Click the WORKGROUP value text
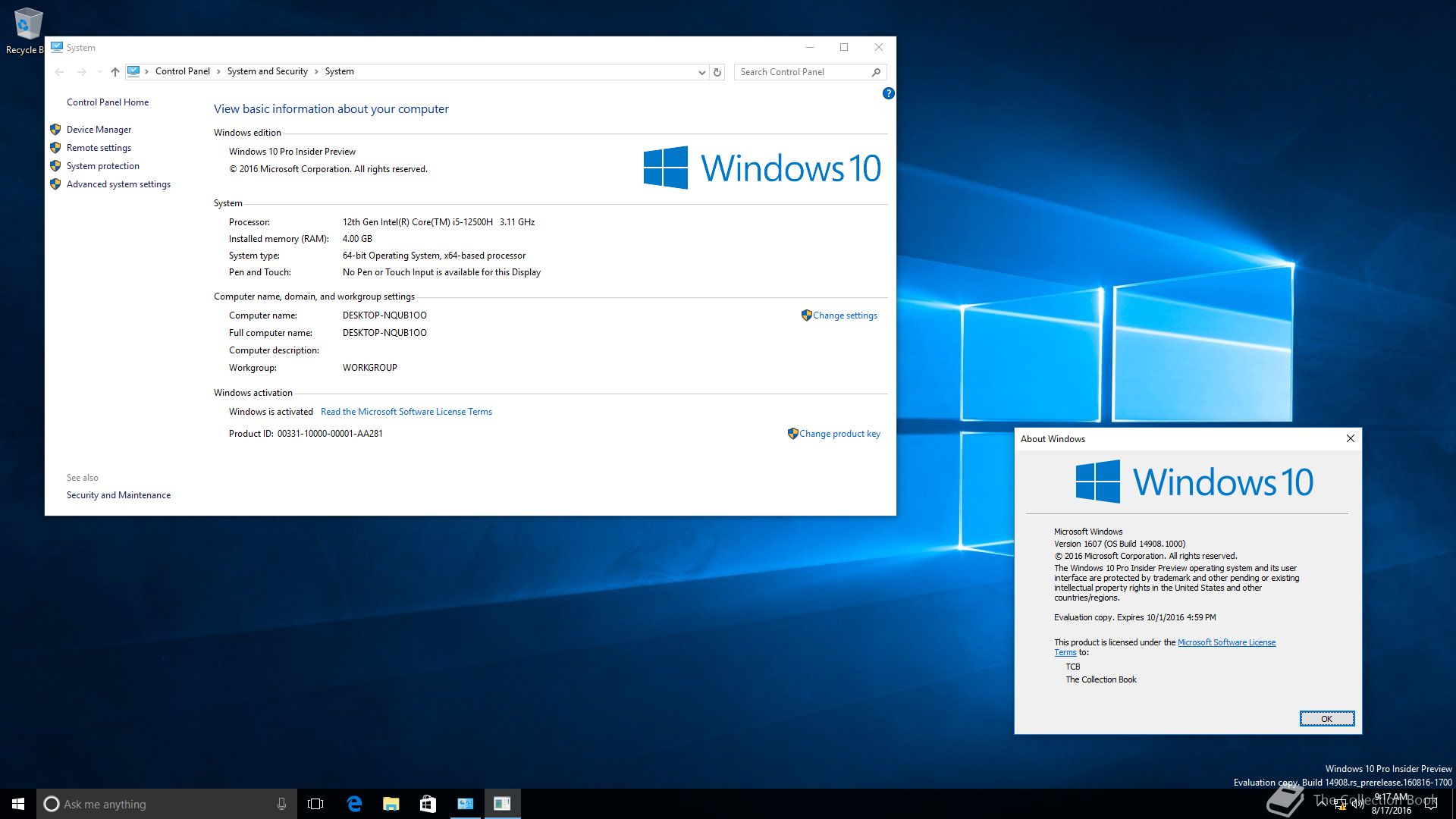Screen dimensions: 1456x819 point(369,368)
